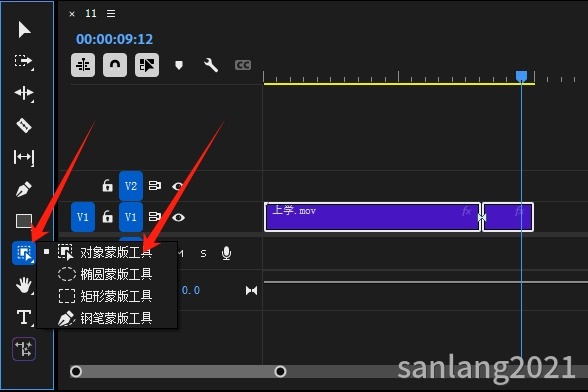Choose 对象蒙版工具 from flyout menu
The width and height of the screenshot is (588, 392).
coord(106,252)
